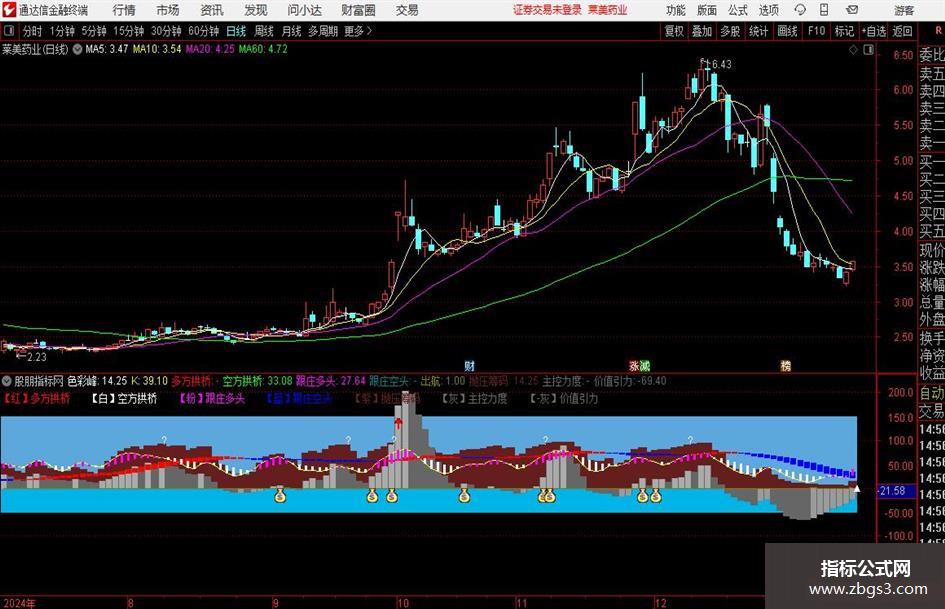
Task: Toggle the side panel icon beside the diamond
Action: [868, 50]
